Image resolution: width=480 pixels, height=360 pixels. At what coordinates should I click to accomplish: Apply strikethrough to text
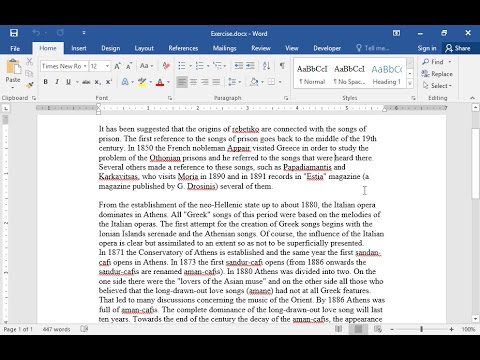point(86,82)
